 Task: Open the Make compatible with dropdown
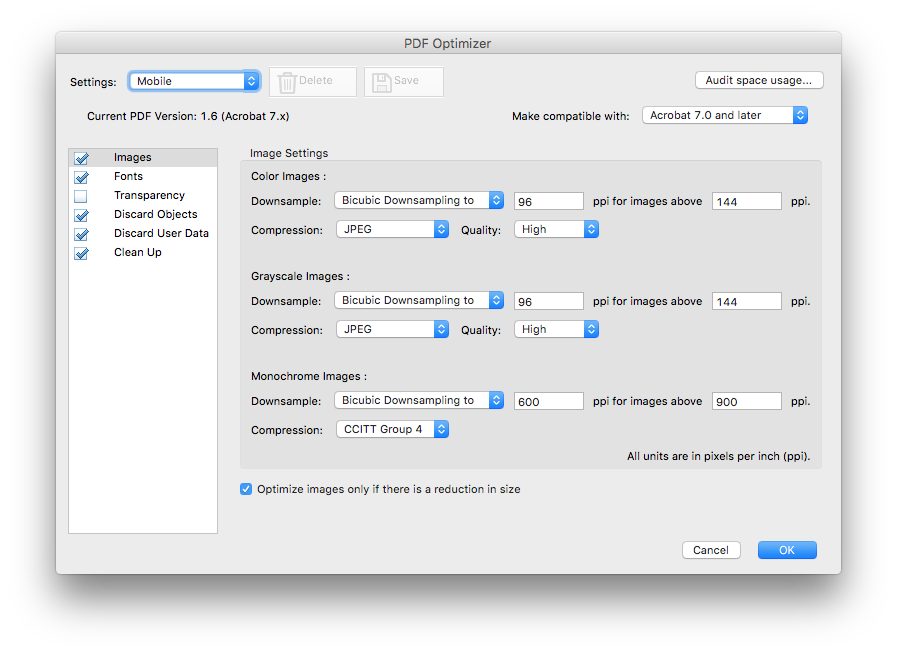724,115
